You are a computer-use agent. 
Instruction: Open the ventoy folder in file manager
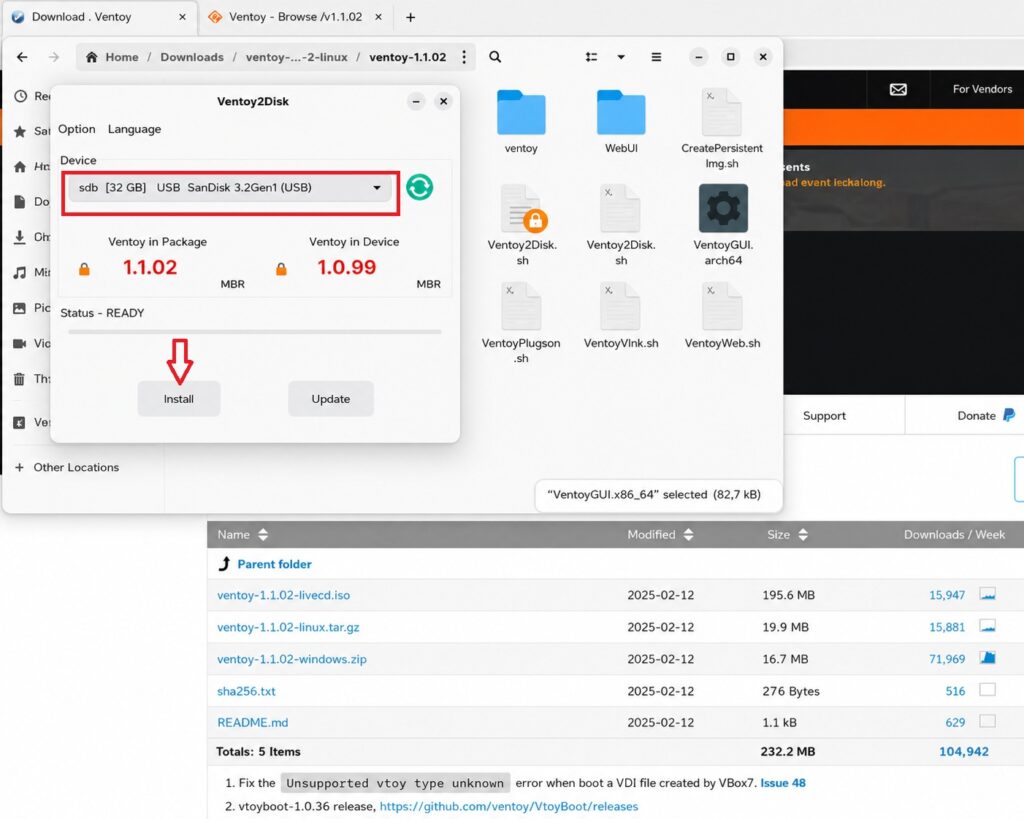coord(521,122)
